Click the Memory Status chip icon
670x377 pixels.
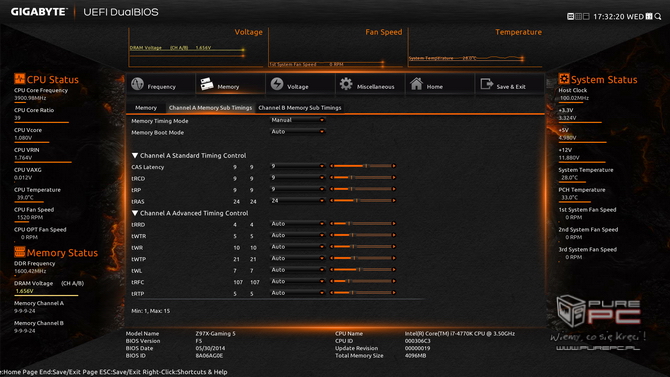click(x=19, y=252)
